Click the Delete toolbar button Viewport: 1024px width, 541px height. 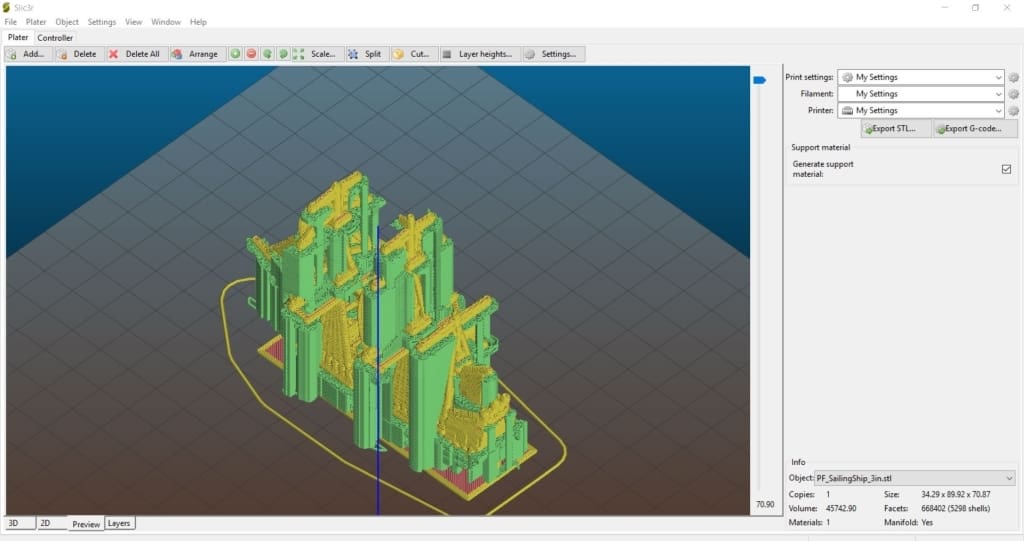[78, 54]
